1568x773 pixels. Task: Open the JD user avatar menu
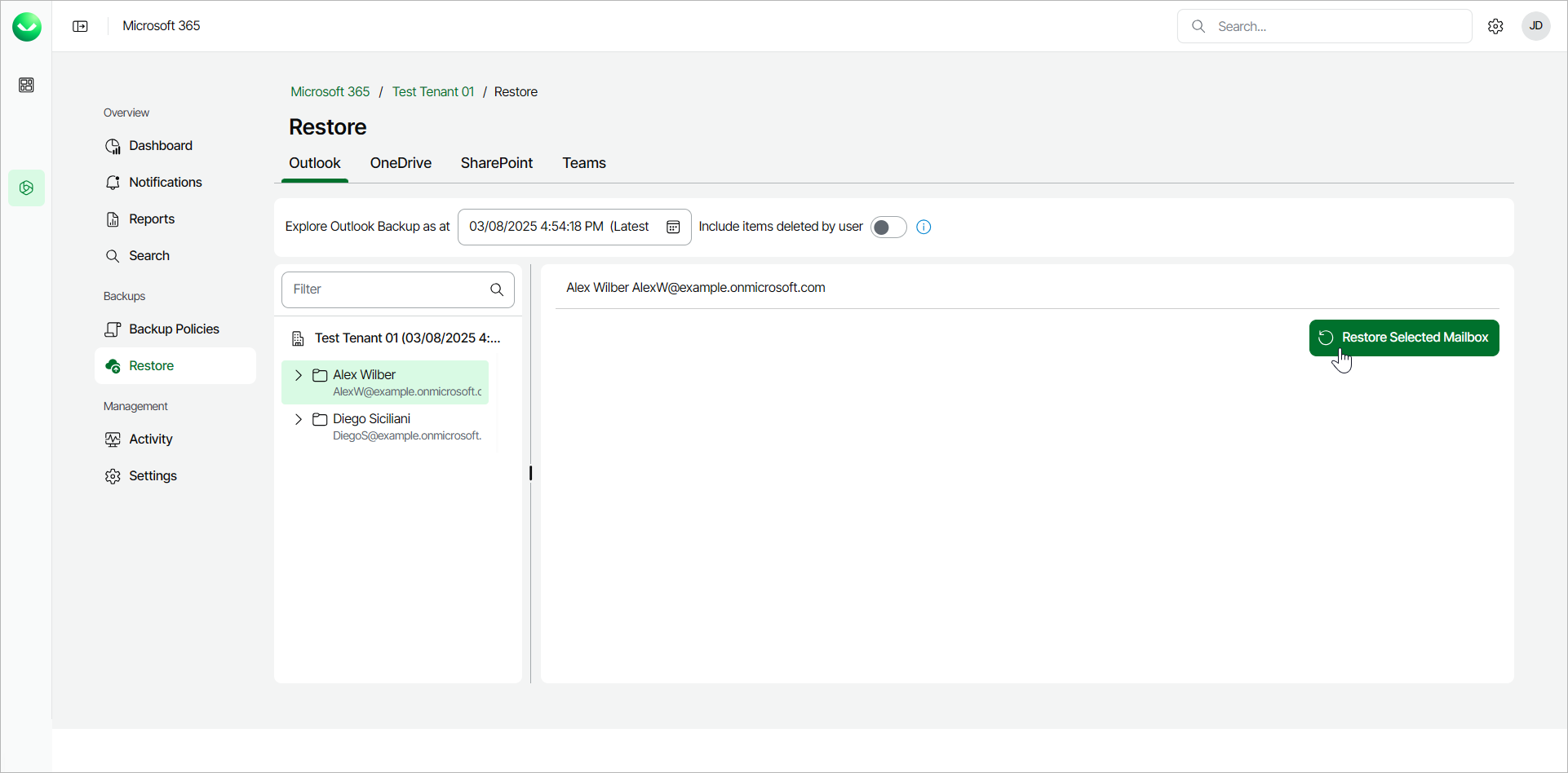1535,26
